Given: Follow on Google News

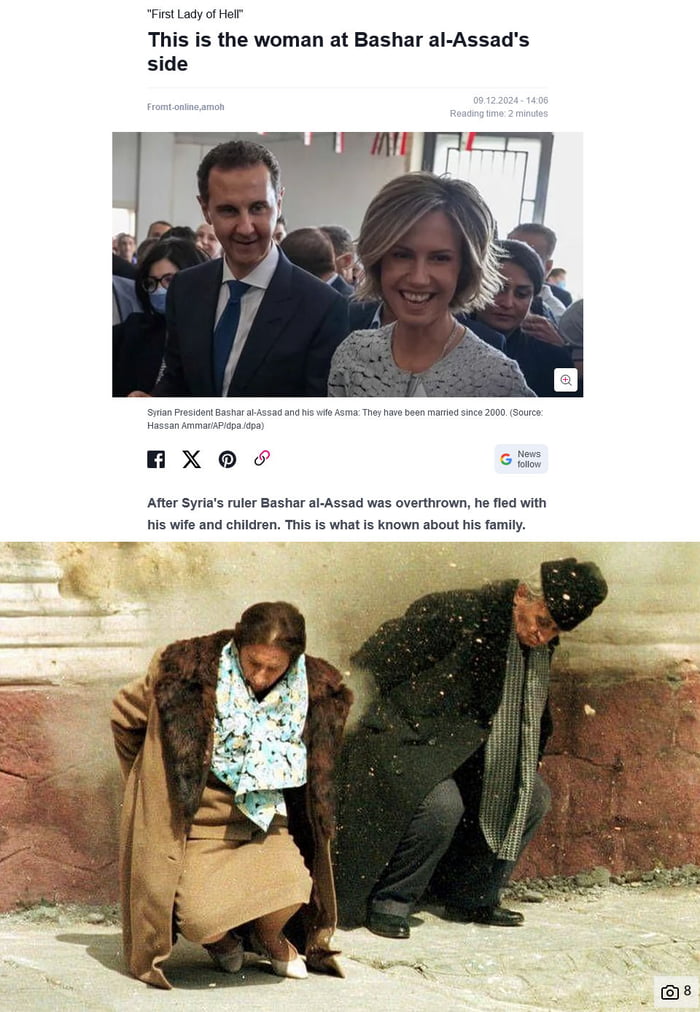Looking at the screenshot, I should [x=521, y=459].
